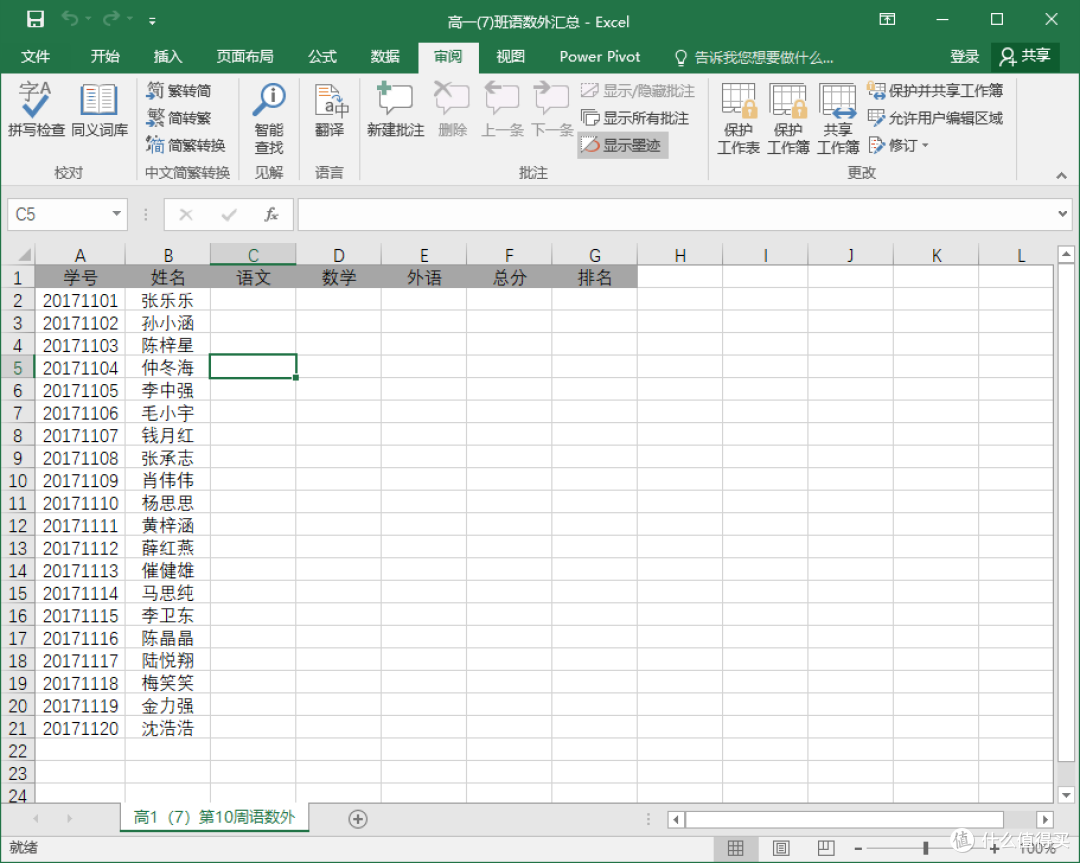Click the Select All corner triangle

[23, 254]
